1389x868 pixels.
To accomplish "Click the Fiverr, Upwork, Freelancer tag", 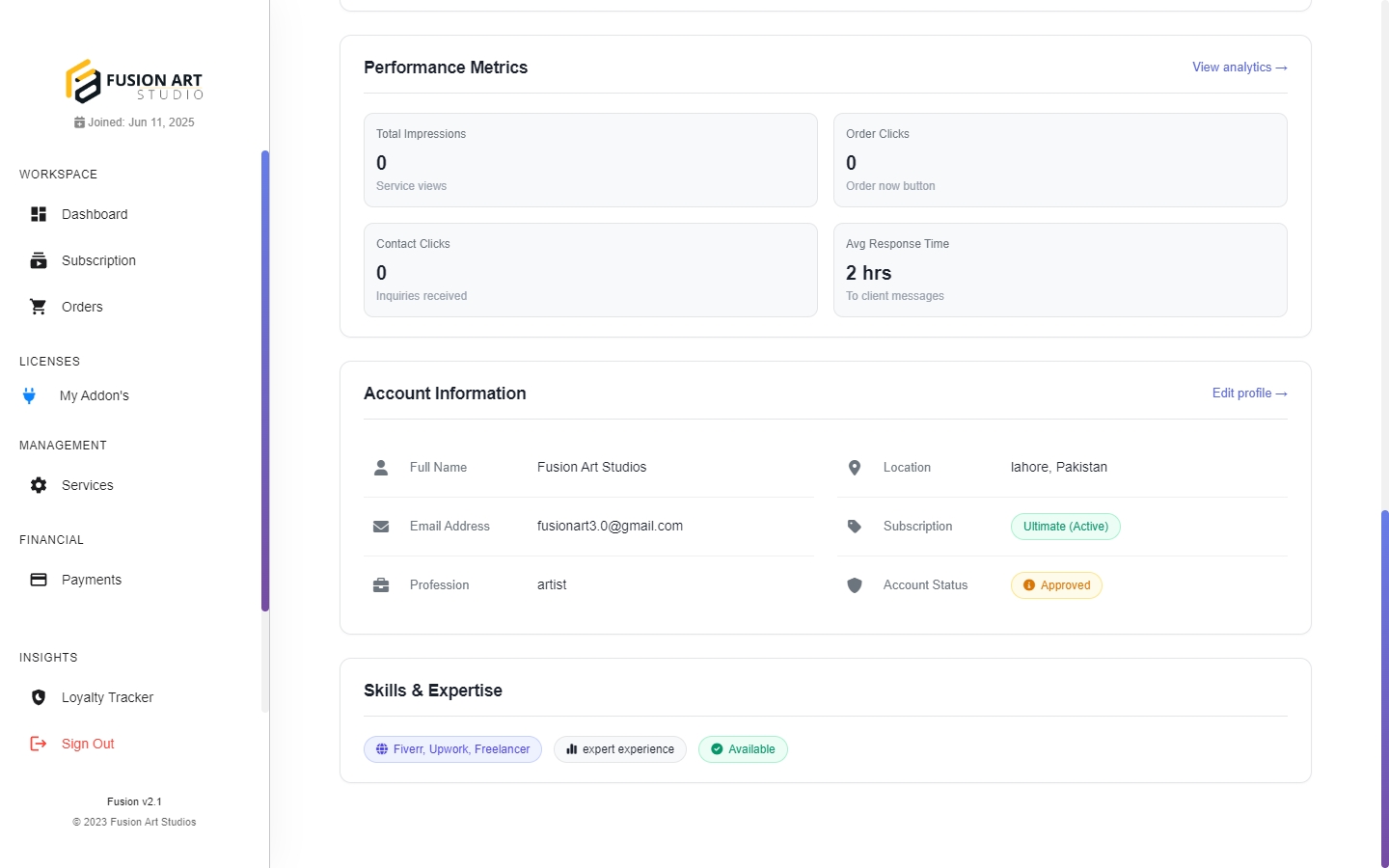I will point(452,749).
